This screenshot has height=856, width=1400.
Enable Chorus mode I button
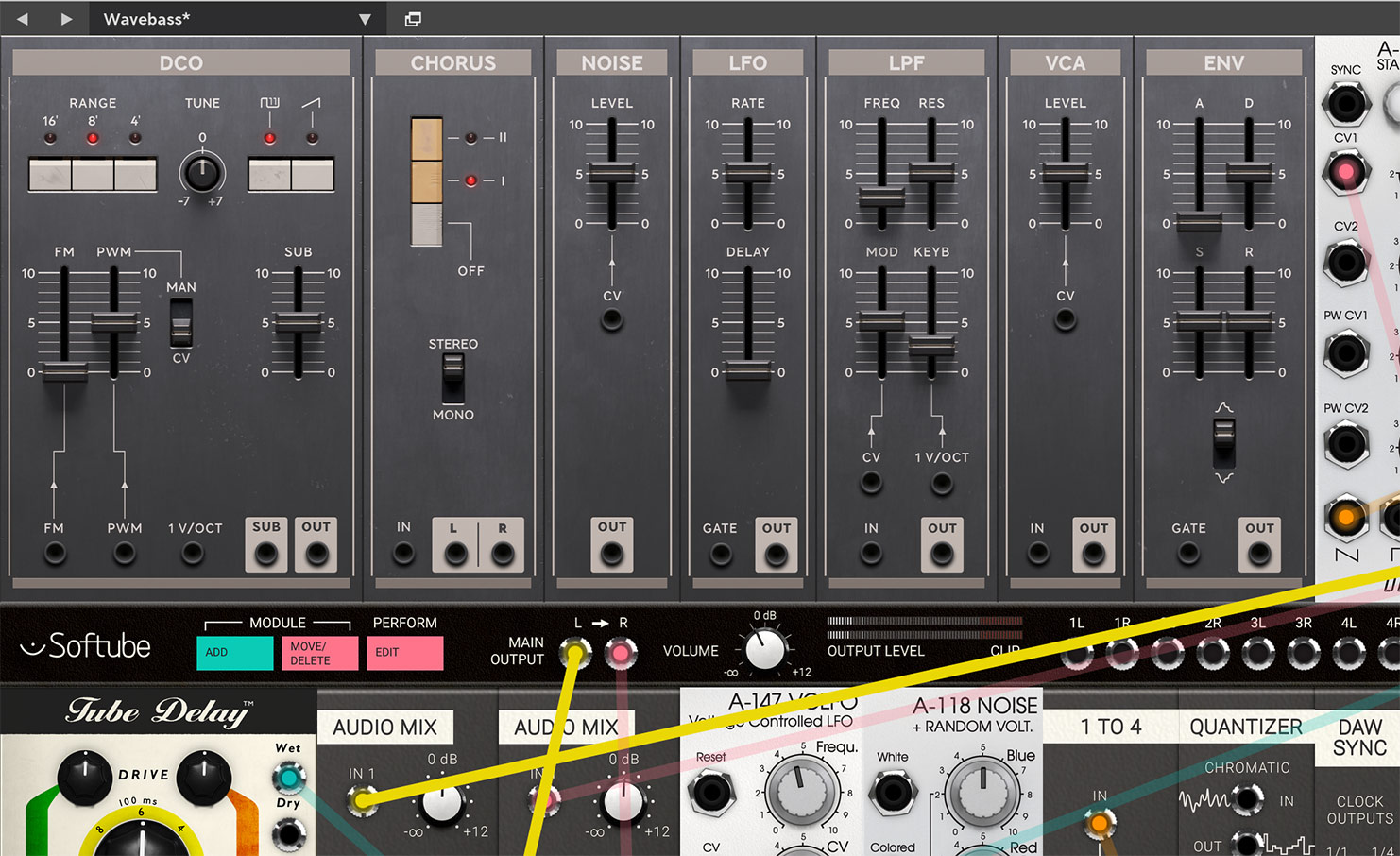pyautogui.click(x=426, y=181)
